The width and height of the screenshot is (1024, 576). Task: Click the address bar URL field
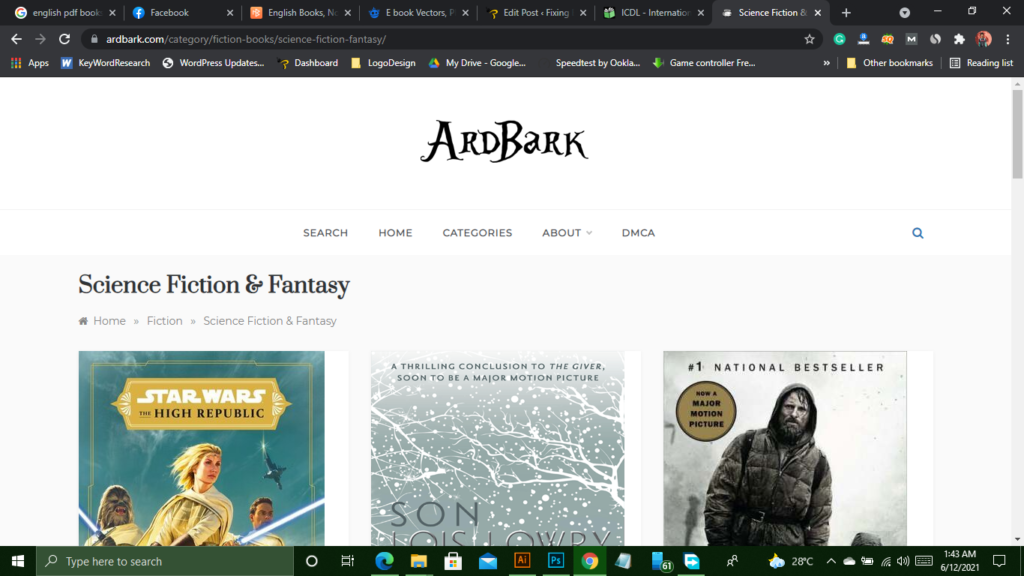(x=451, y=39)
